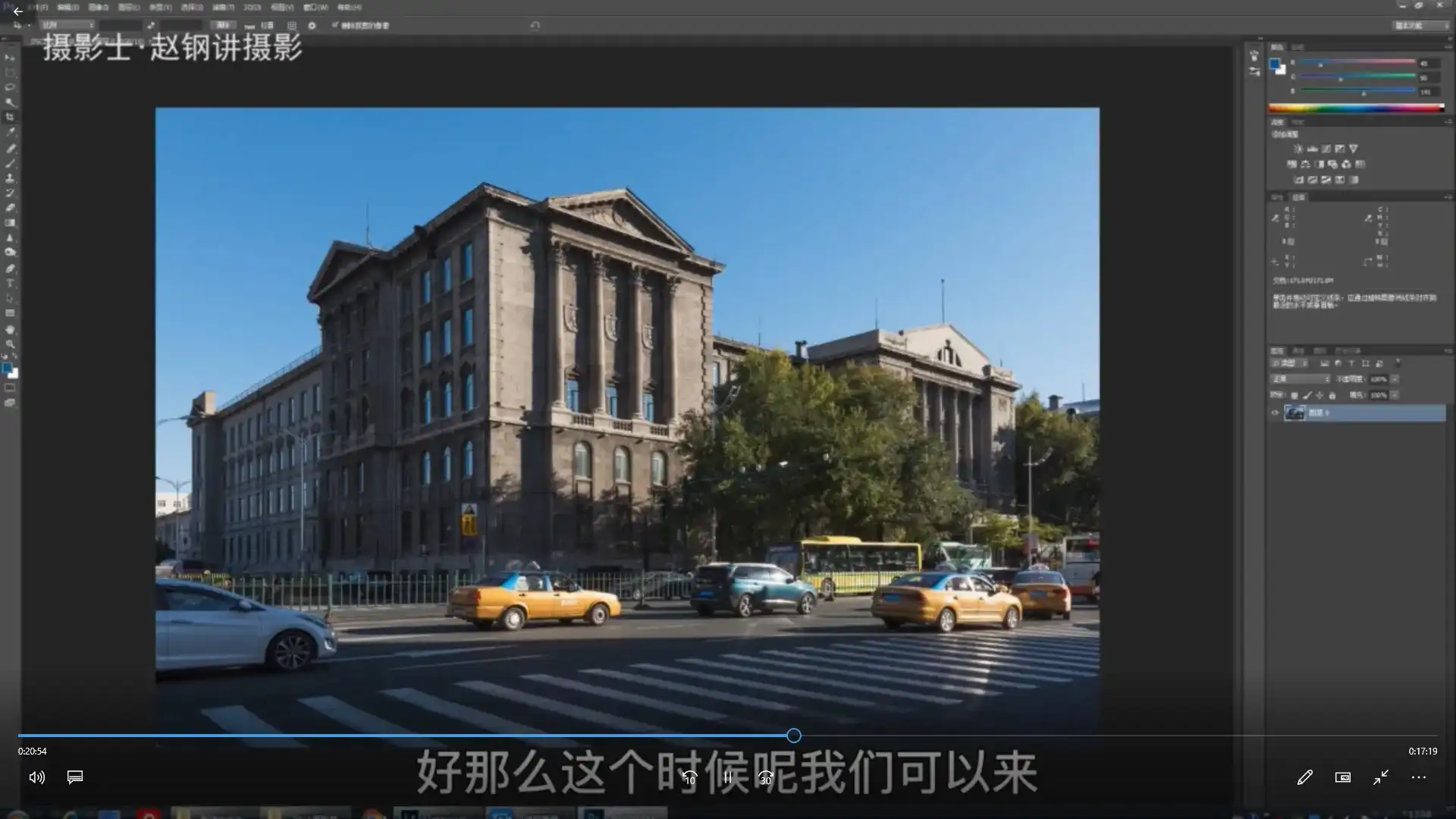Select the Lasso tool in the toolbar
The width and height of the screenshot is (1456, 819).
[x=11, y=86]
